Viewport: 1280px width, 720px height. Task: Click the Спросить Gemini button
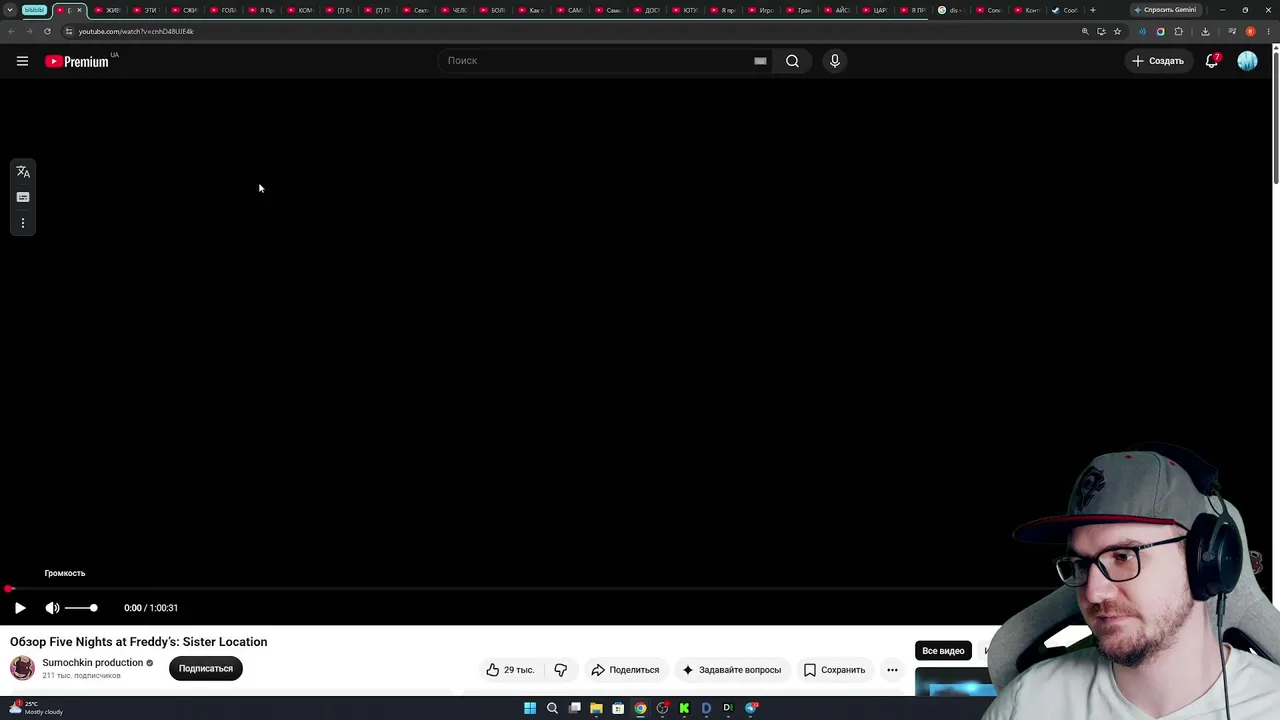coord(1165,10)
